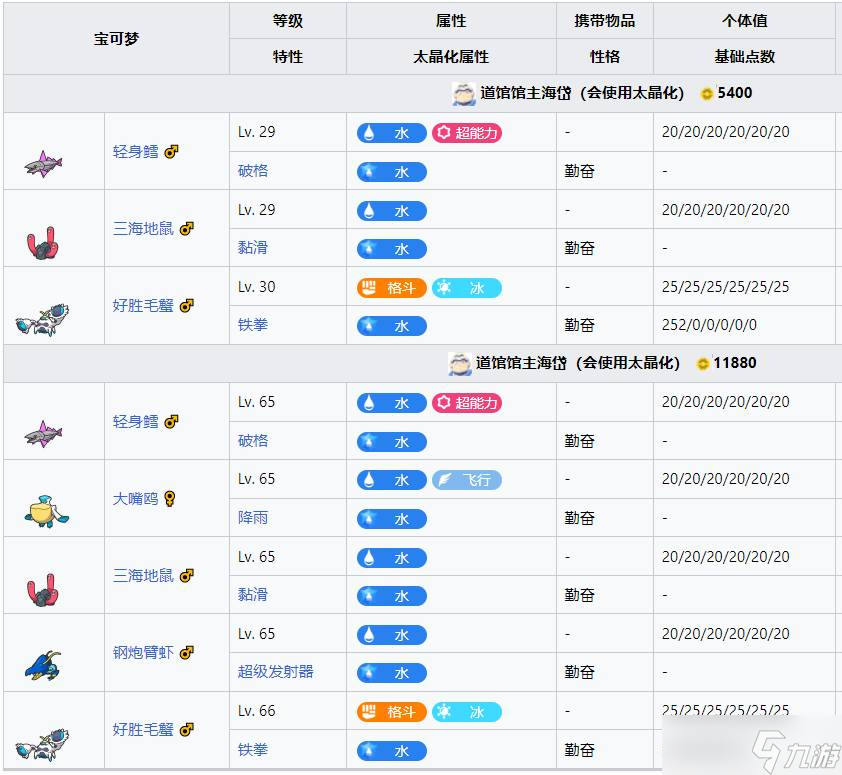Open the 大嘴鸥 link
842x775 pixels.
pos(135,499)
